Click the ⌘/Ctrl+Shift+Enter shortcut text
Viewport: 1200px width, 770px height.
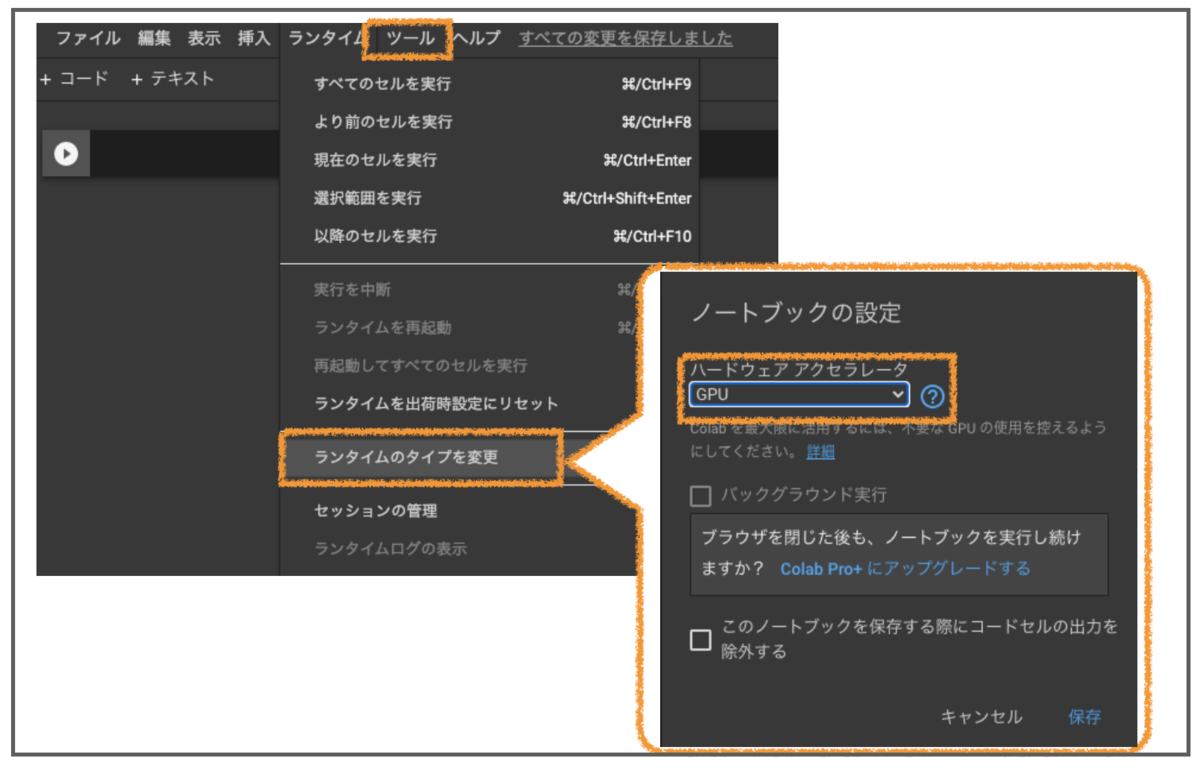click(x=627, y=198)
